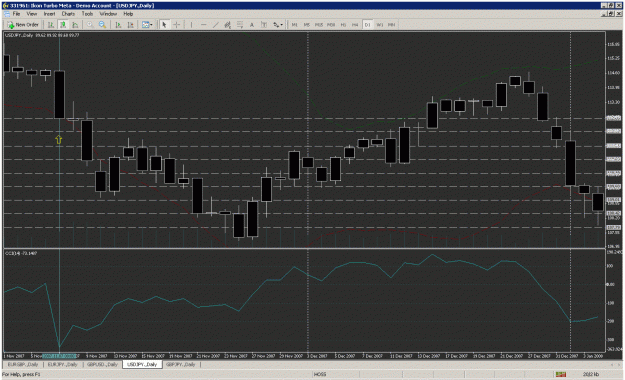This screenshot has height=380, width=625.
Task: Toggle chart auto scroll
Action: (118, 25)
